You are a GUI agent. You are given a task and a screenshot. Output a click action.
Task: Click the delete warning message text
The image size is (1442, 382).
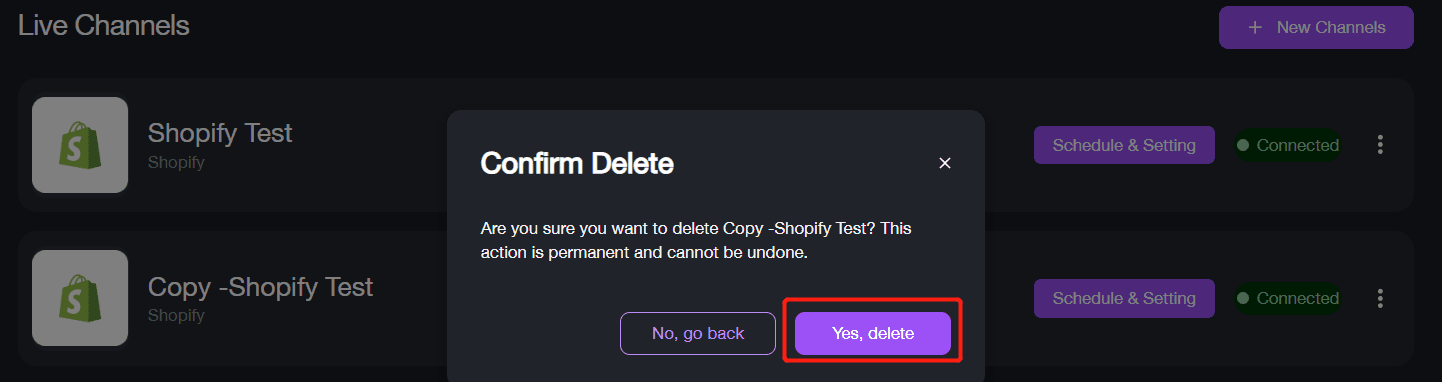pyautogui.click(x=696, y=241)
